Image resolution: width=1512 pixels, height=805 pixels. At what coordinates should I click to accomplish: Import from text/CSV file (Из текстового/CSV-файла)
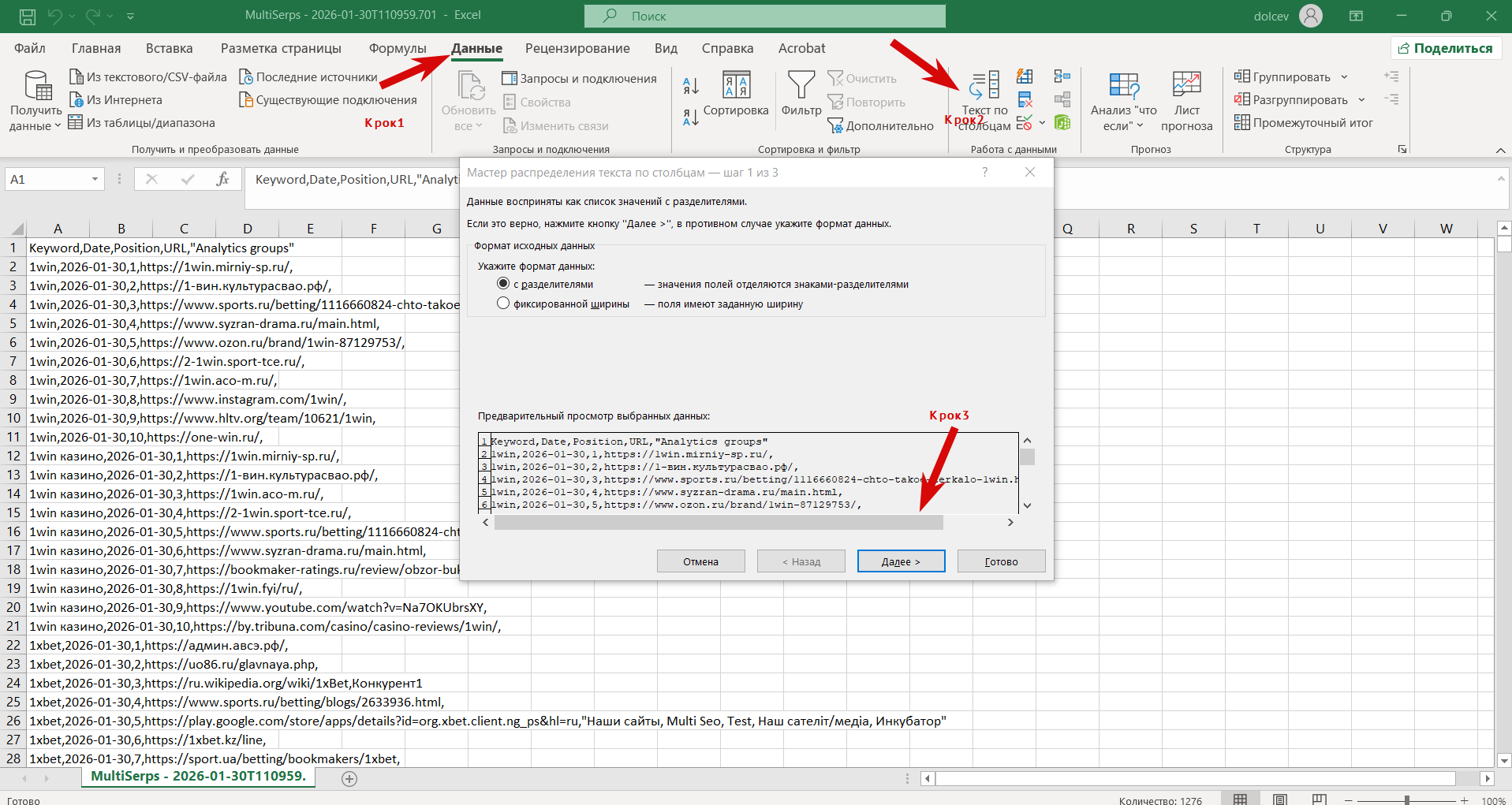[148, 76]
